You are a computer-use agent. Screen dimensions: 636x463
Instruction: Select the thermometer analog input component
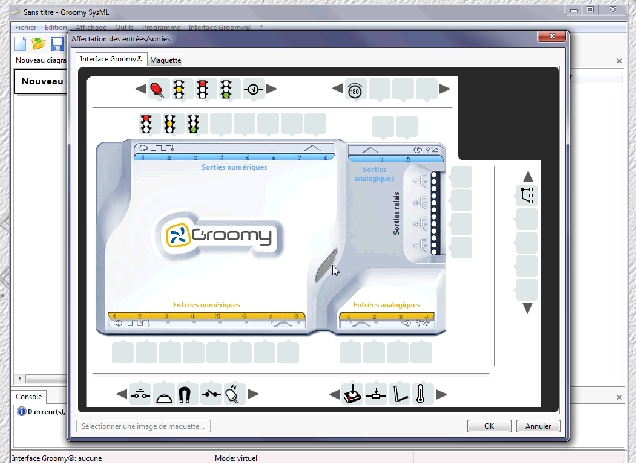click(421, 394)
